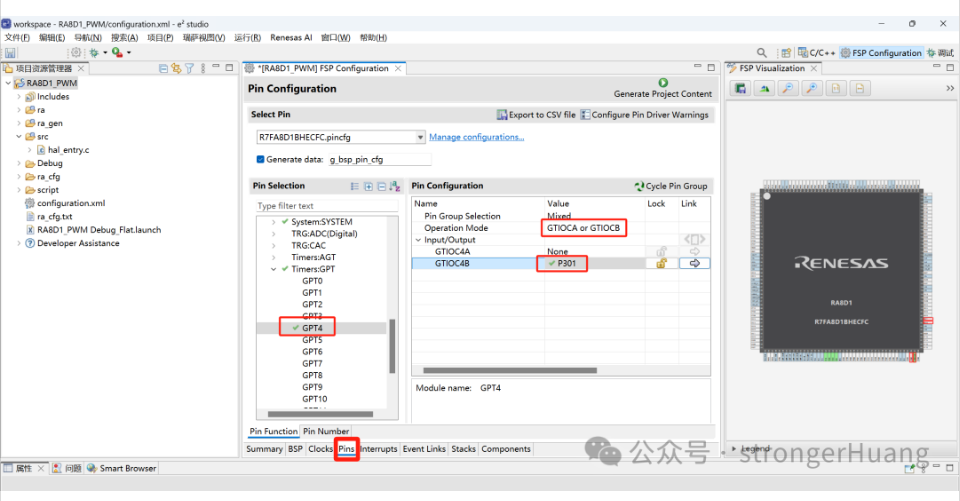This screenshot has width=960, height=501.
Task: Click the gear build icon in toolbar
Action: click(x=76, y=53)
